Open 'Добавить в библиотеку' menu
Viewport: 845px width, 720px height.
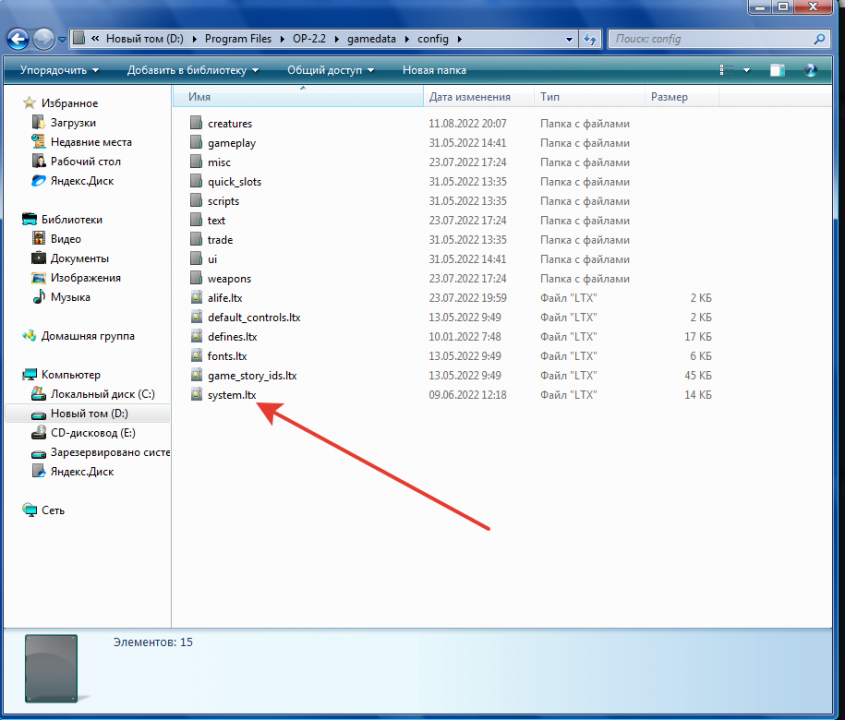coord(192,70)
